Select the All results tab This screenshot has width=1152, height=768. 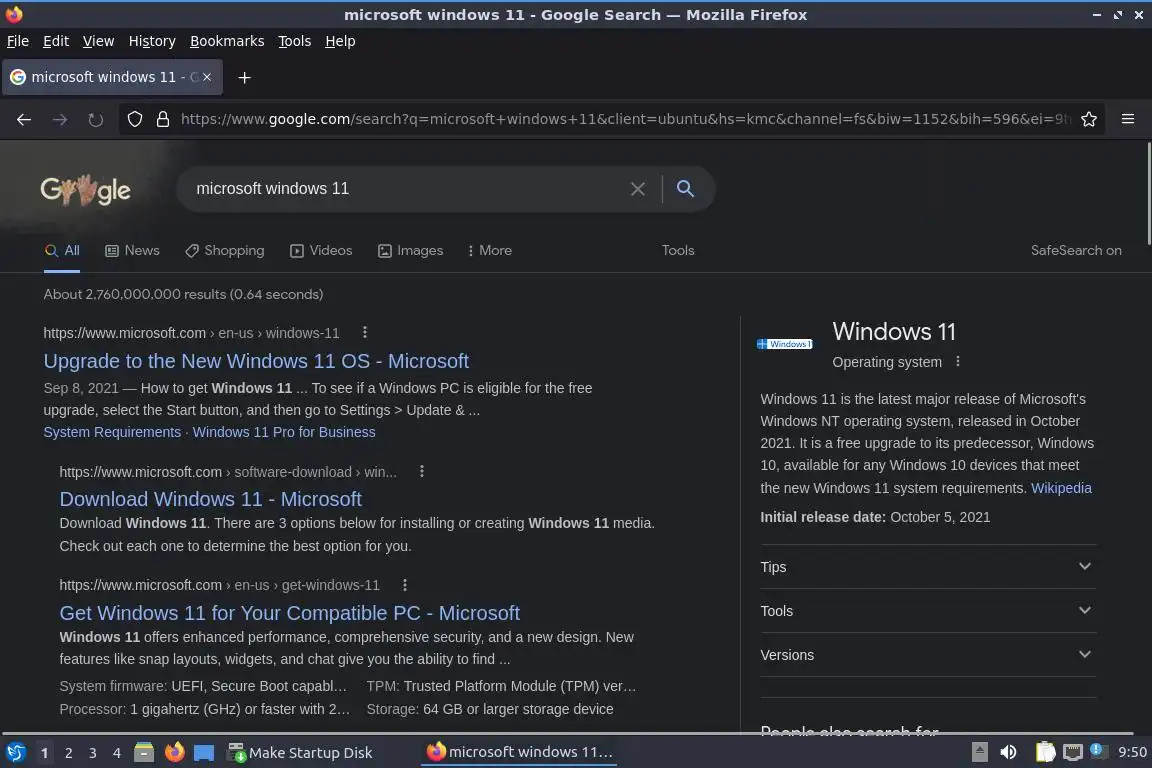tap(62, 251)
